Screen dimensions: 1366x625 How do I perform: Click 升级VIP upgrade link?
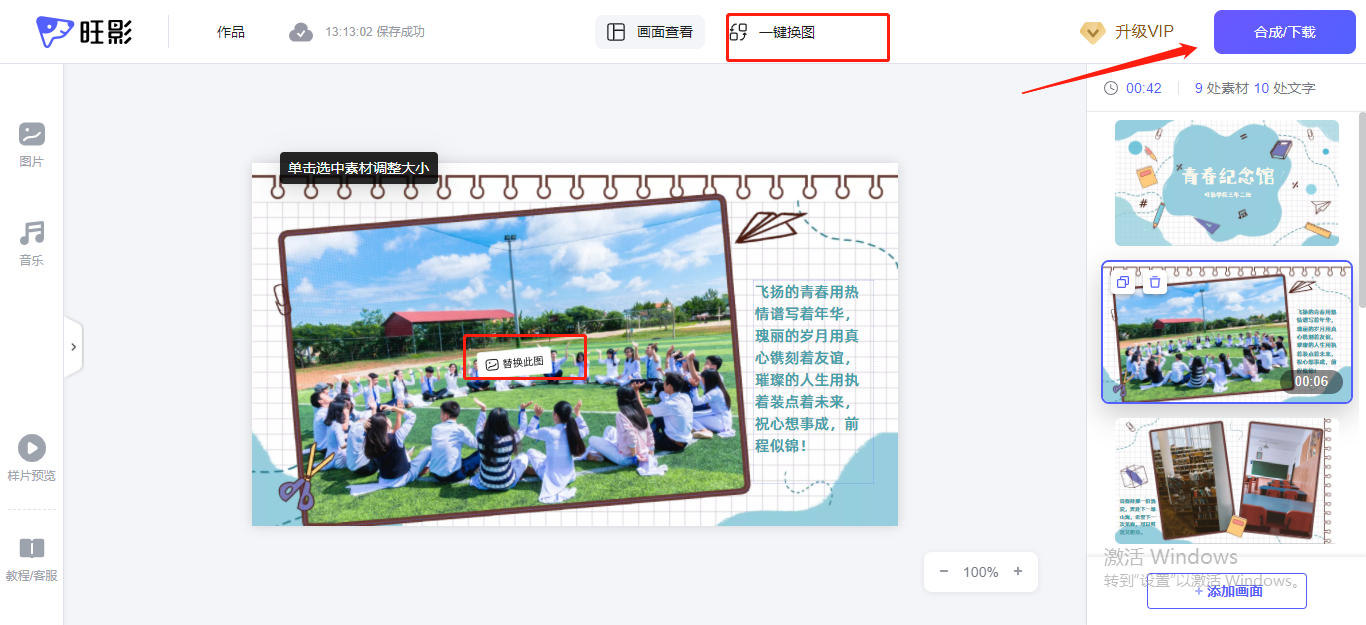1127,32
